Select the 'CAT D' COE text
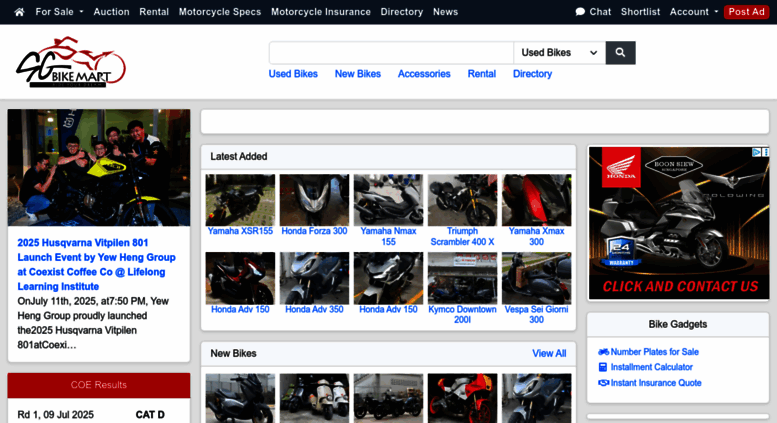 tap(150, 415)
